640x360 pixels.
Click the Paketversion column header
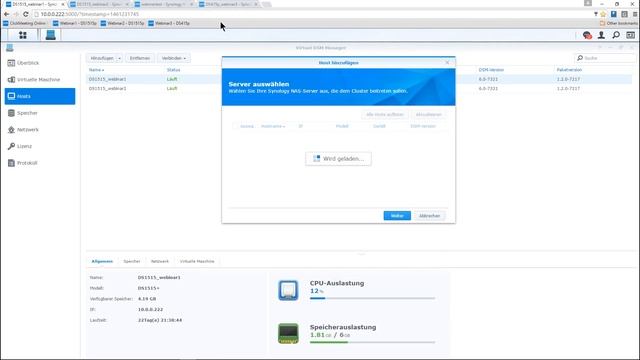pyautogui.click(x=569, y=70)
